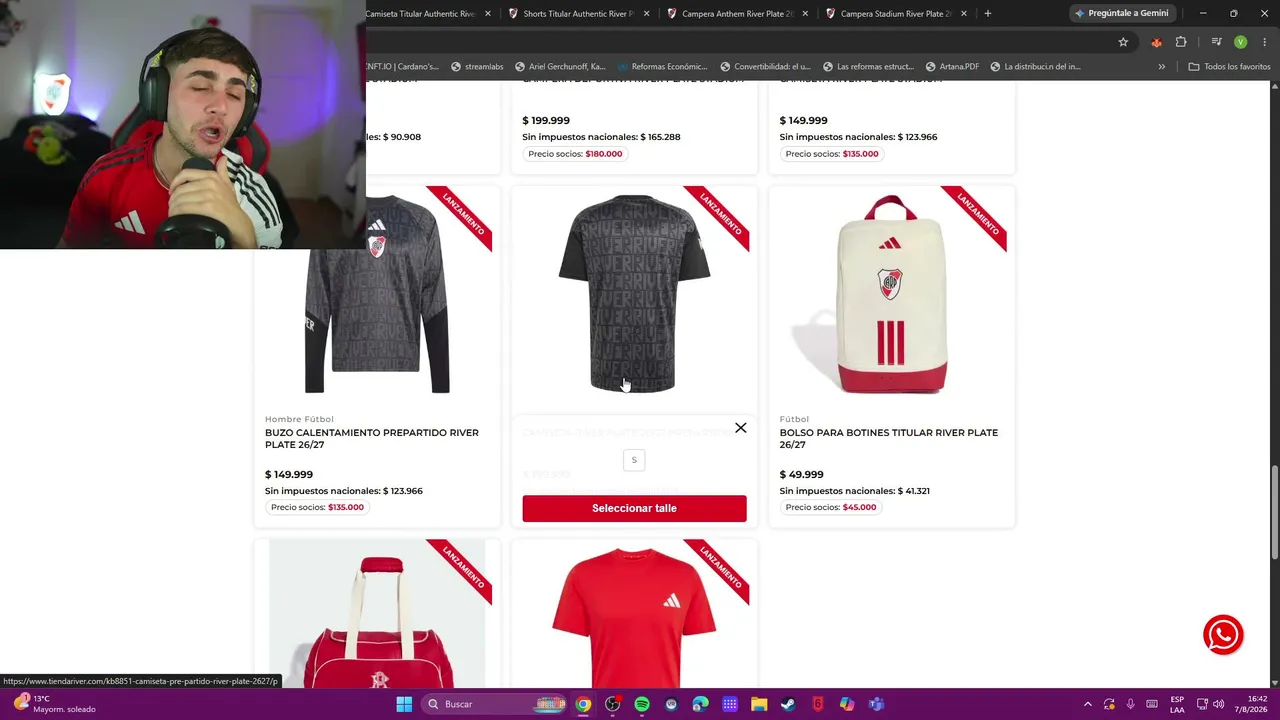Image resolution: width=1280 pixels, height=720 pixels.
Task: Click the Pregúntale a Gemini button
Action: (1121, 13)
